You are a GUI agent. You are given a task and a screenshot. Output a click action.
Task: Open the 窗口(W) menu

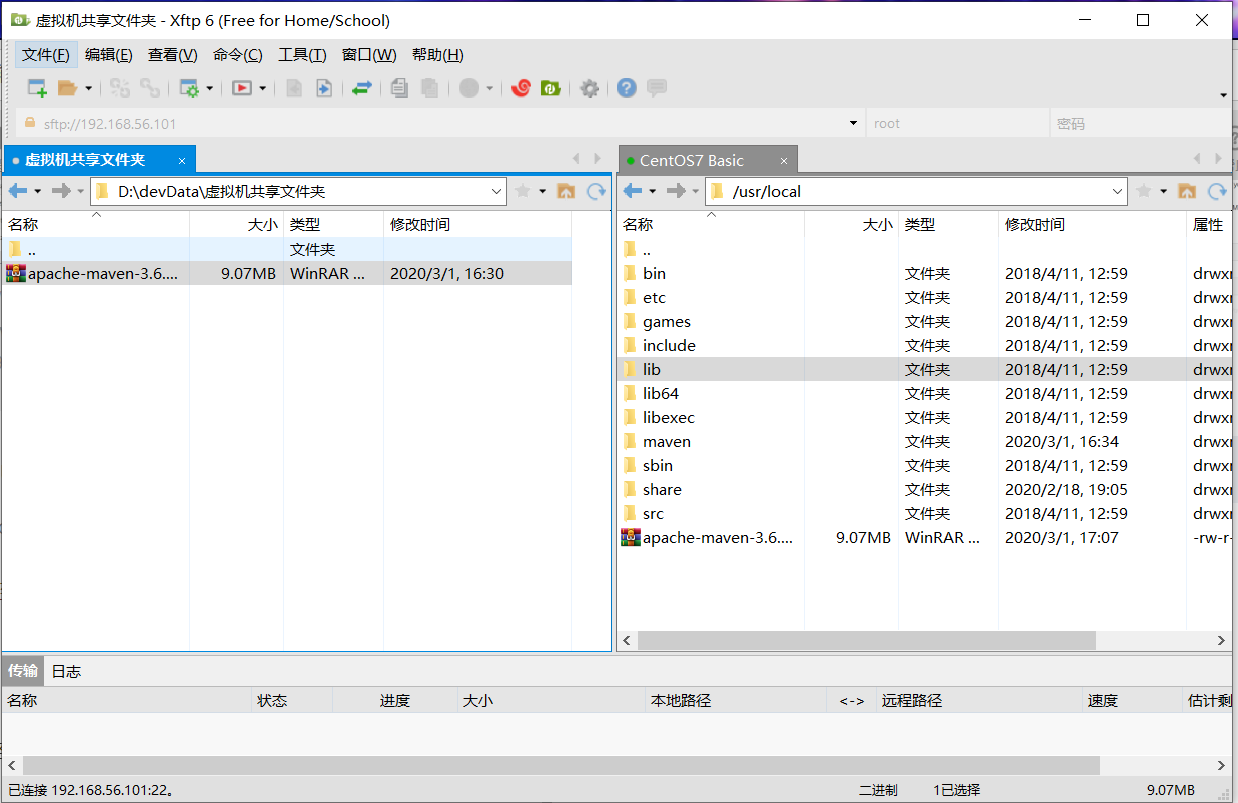tap(369, 55)
